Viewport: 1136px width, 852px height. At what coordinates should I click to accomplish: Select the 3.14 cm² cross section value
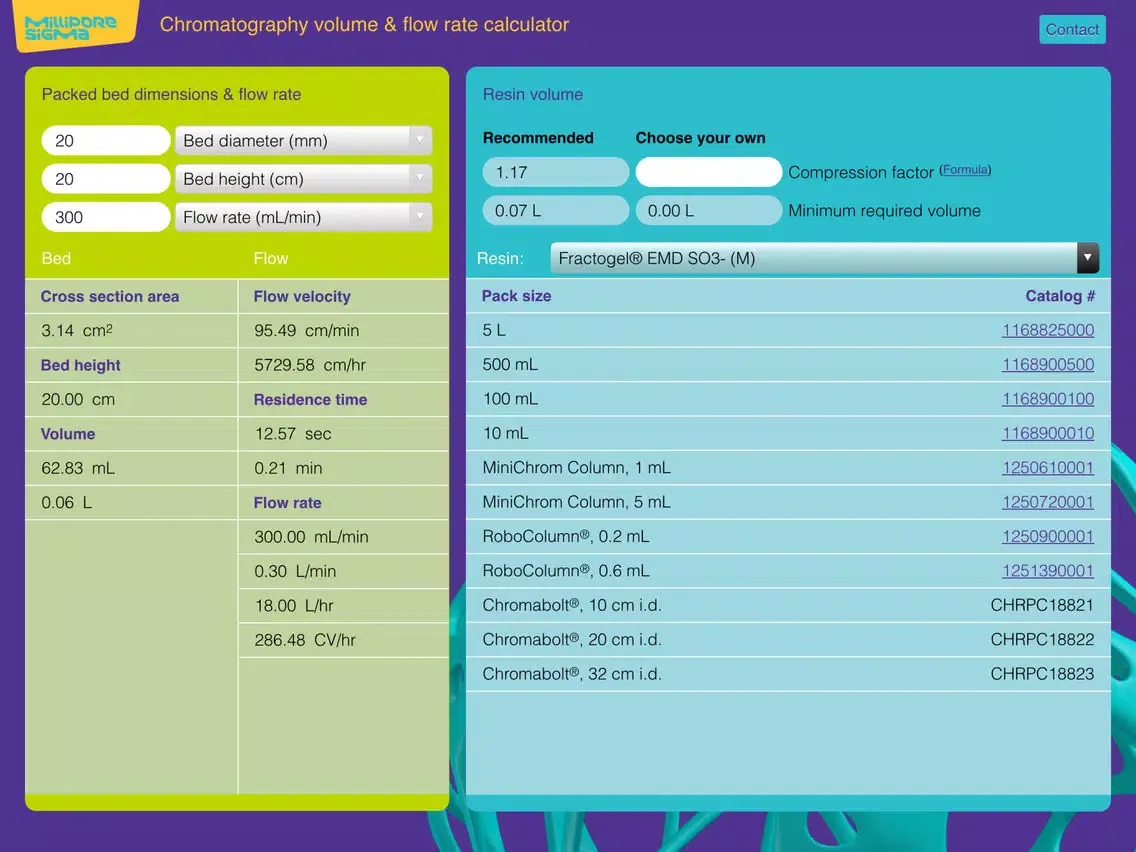coord(77,330)
